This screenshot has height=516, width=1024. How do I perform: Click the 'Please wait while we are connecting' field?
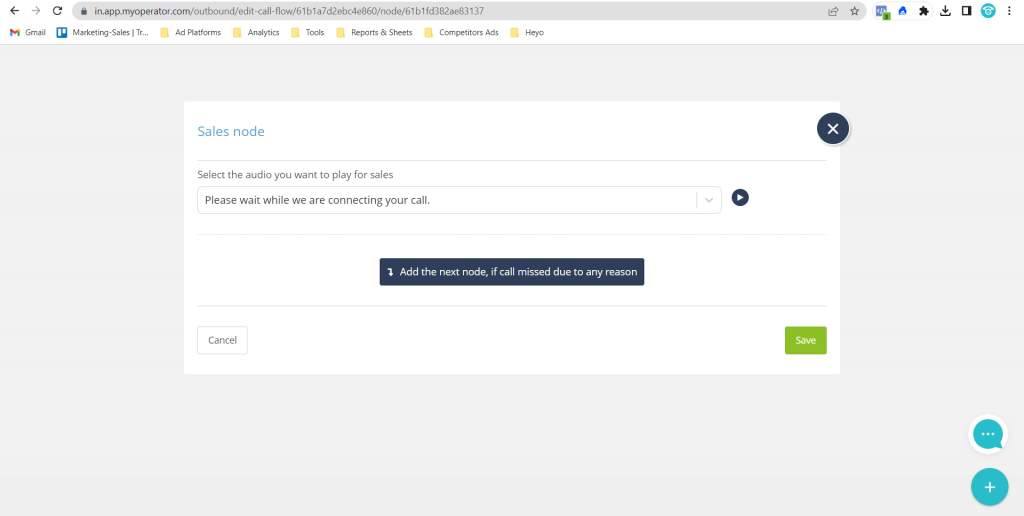point(459,200)
